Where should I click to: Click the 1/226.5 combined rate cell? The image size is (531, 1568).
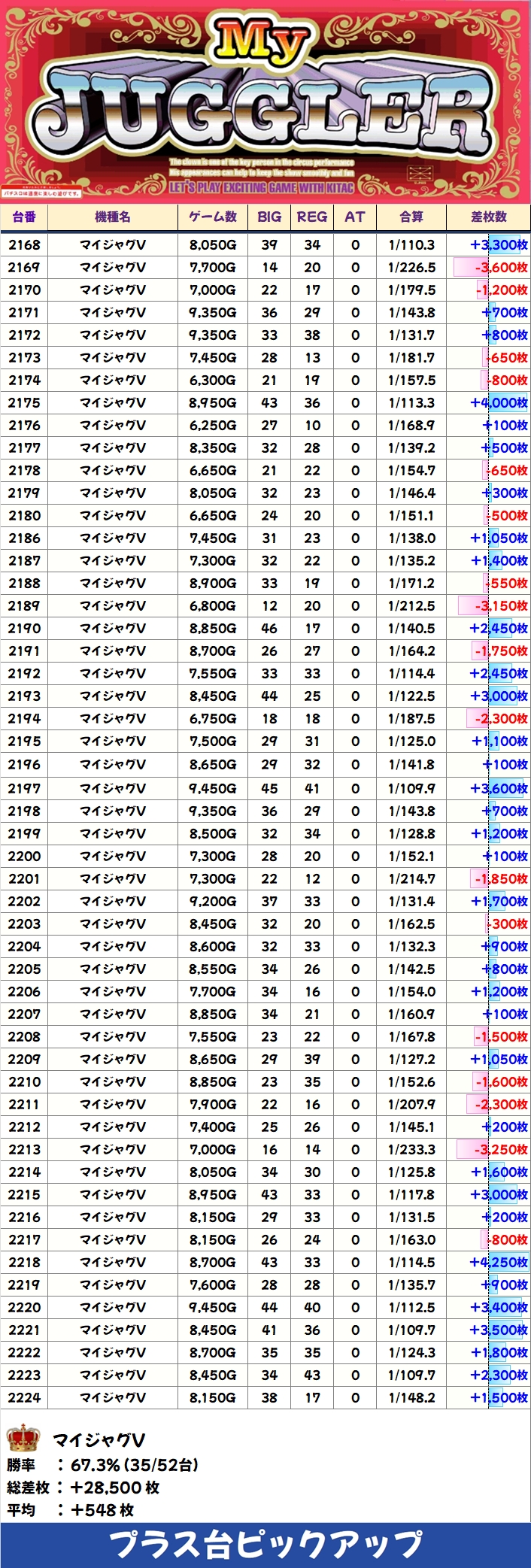pyautogui.click(x=411, y=267)
